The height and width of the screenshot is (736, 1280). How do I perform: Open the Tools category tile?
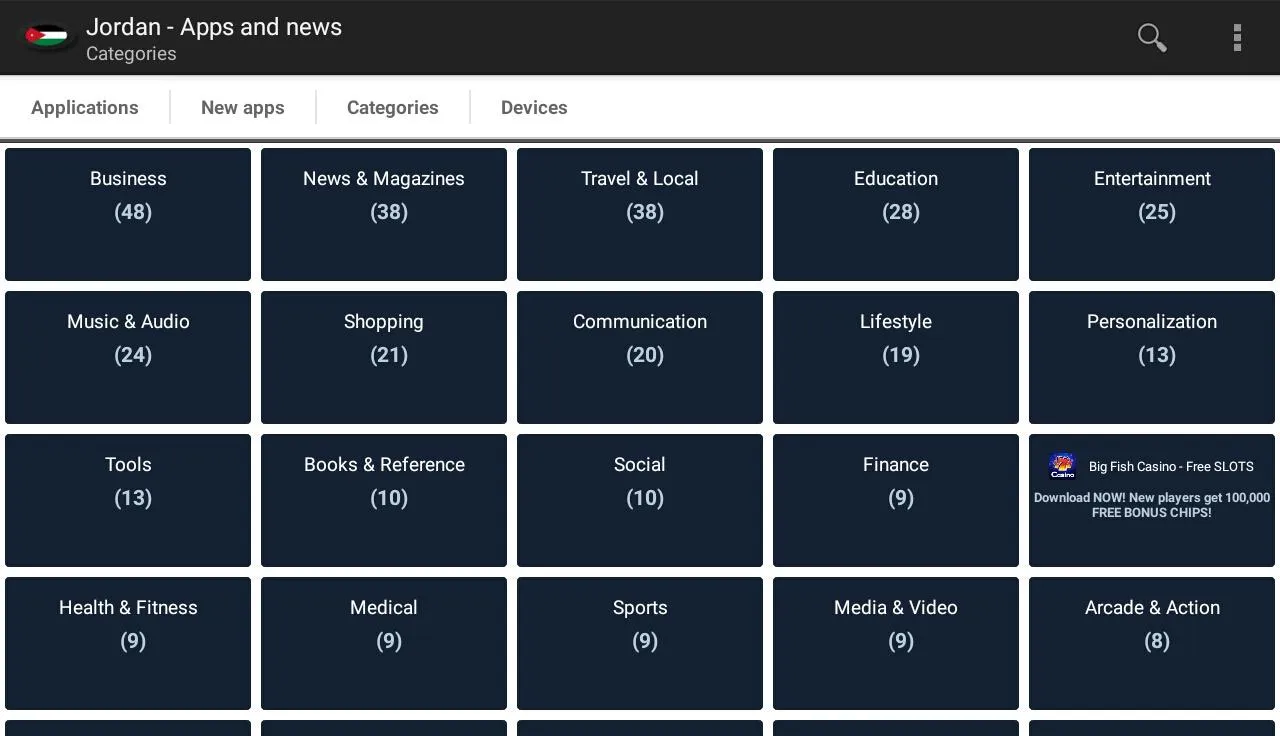(128, 500)
